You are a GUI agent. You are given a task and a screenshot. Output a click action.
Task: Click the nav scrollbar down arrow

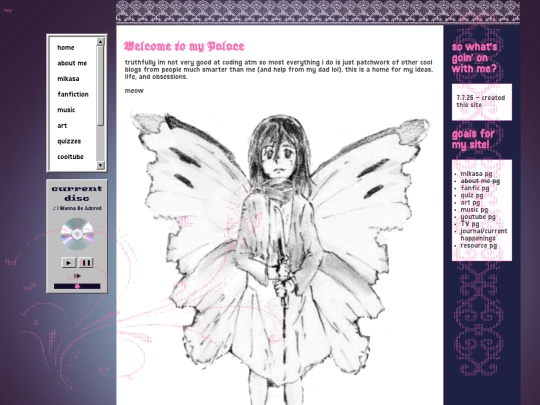coord(100,165)
